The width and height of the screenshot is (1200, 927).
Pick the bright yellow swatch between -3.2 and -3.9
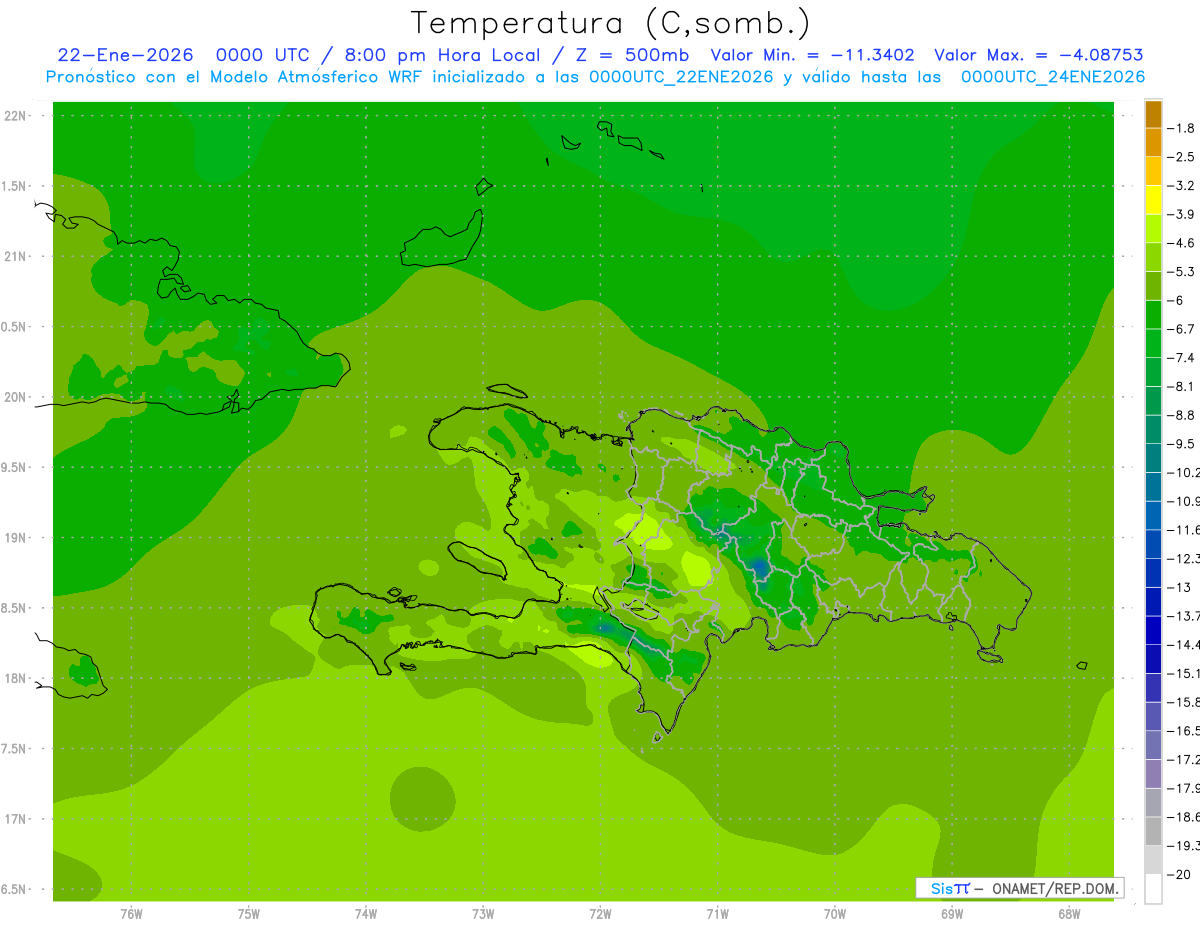click(1153, 200)
